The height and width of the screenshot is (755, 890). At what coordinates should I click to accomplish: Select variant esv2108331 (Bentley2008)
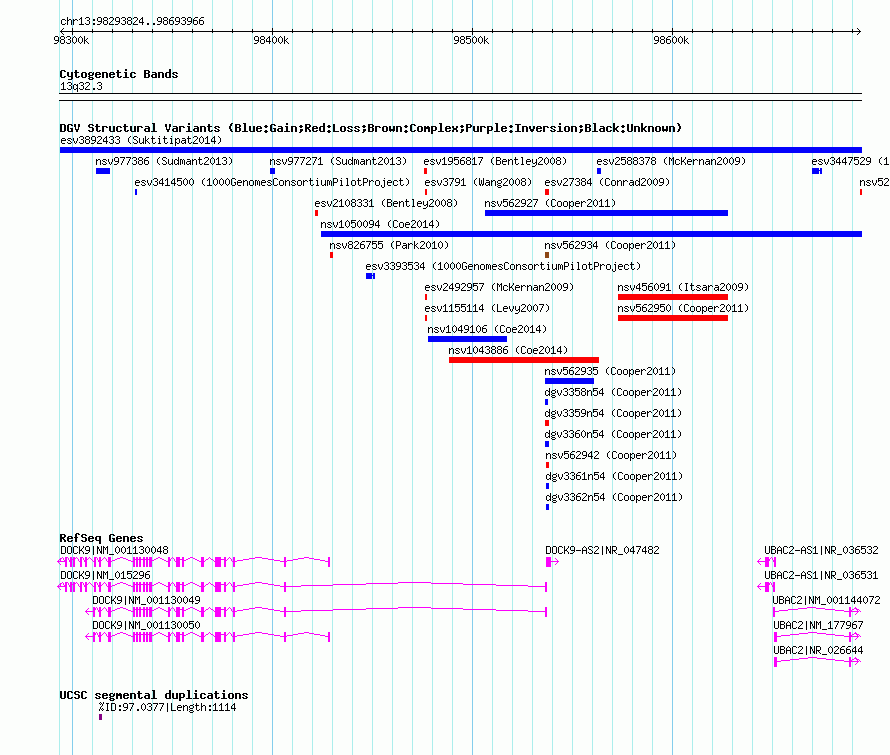pos(386,203)
